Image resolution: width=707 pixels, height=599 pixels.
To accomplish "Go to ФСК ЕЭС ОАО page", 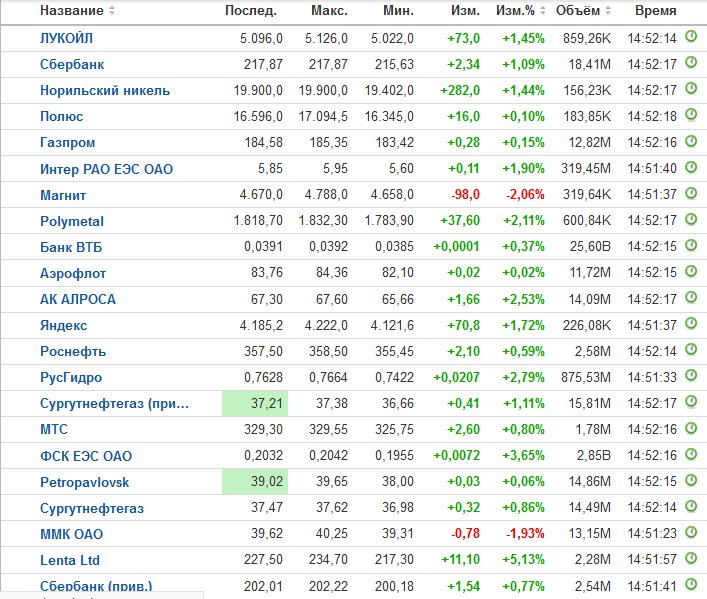I will click(x=86, y=456).
